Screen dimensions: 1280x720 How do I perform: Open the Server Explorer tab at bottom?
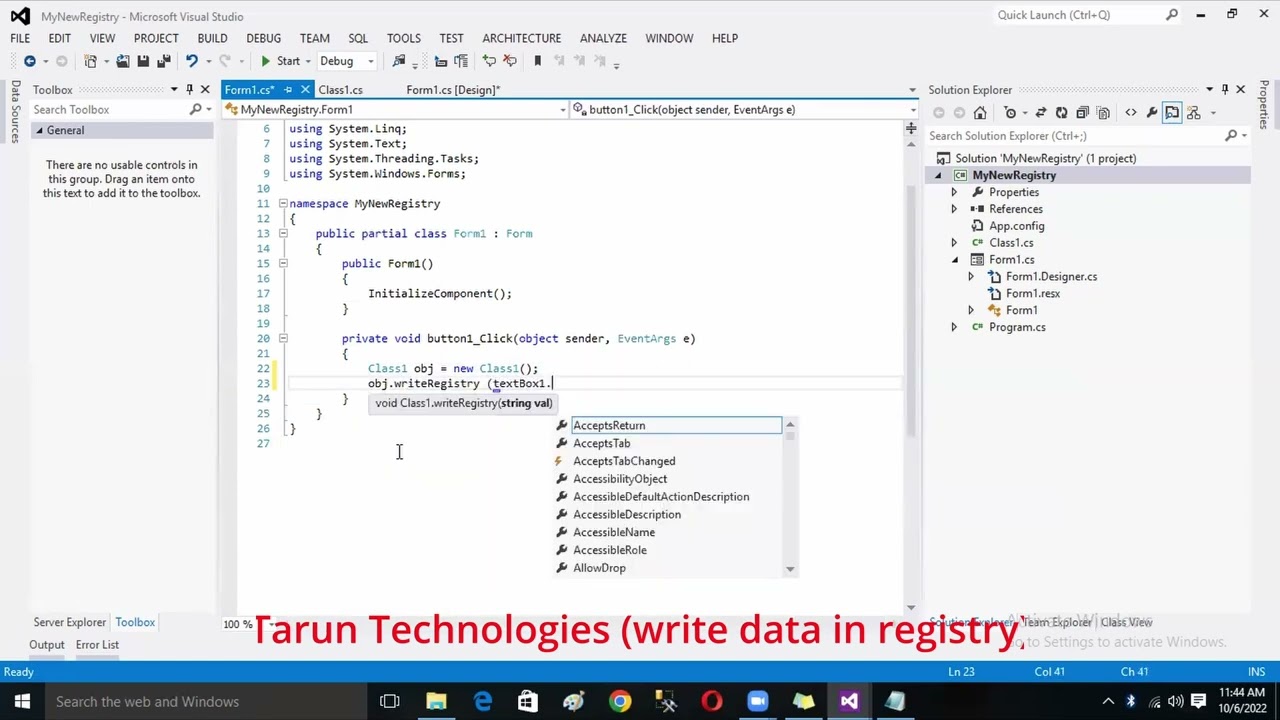click(x=69, y=622)
